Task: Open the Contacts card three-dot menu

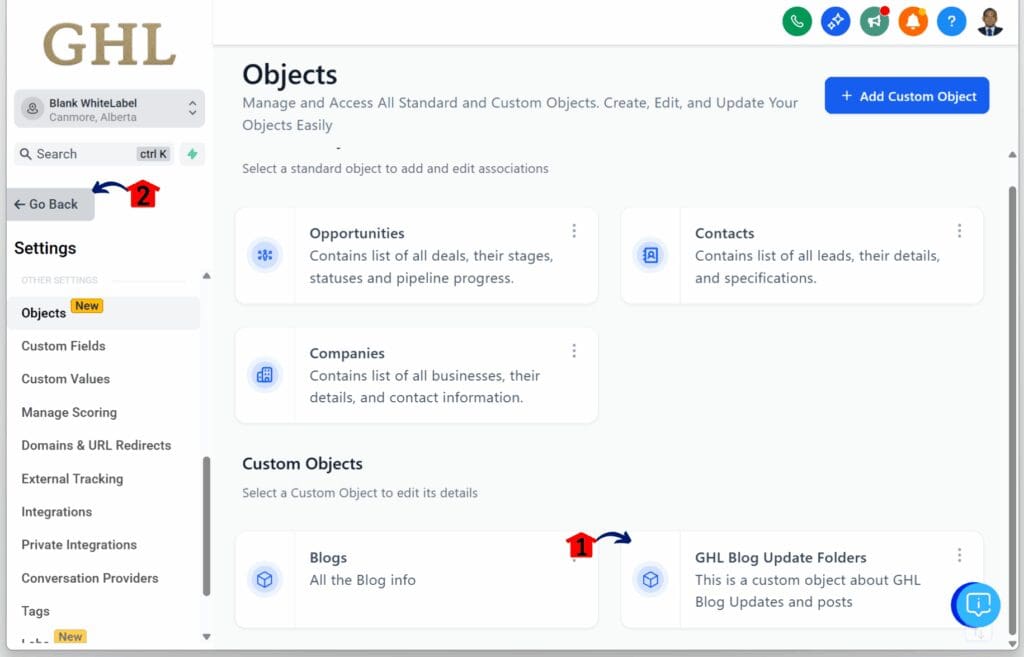Action: coord(959,231)
